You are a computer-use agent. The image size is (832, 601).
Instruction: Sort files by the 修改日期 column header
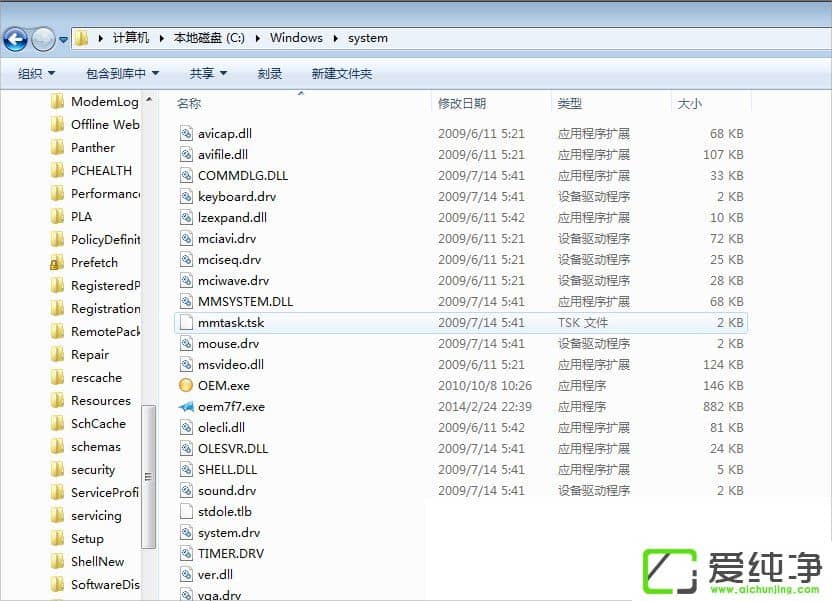tap(462, 103)
